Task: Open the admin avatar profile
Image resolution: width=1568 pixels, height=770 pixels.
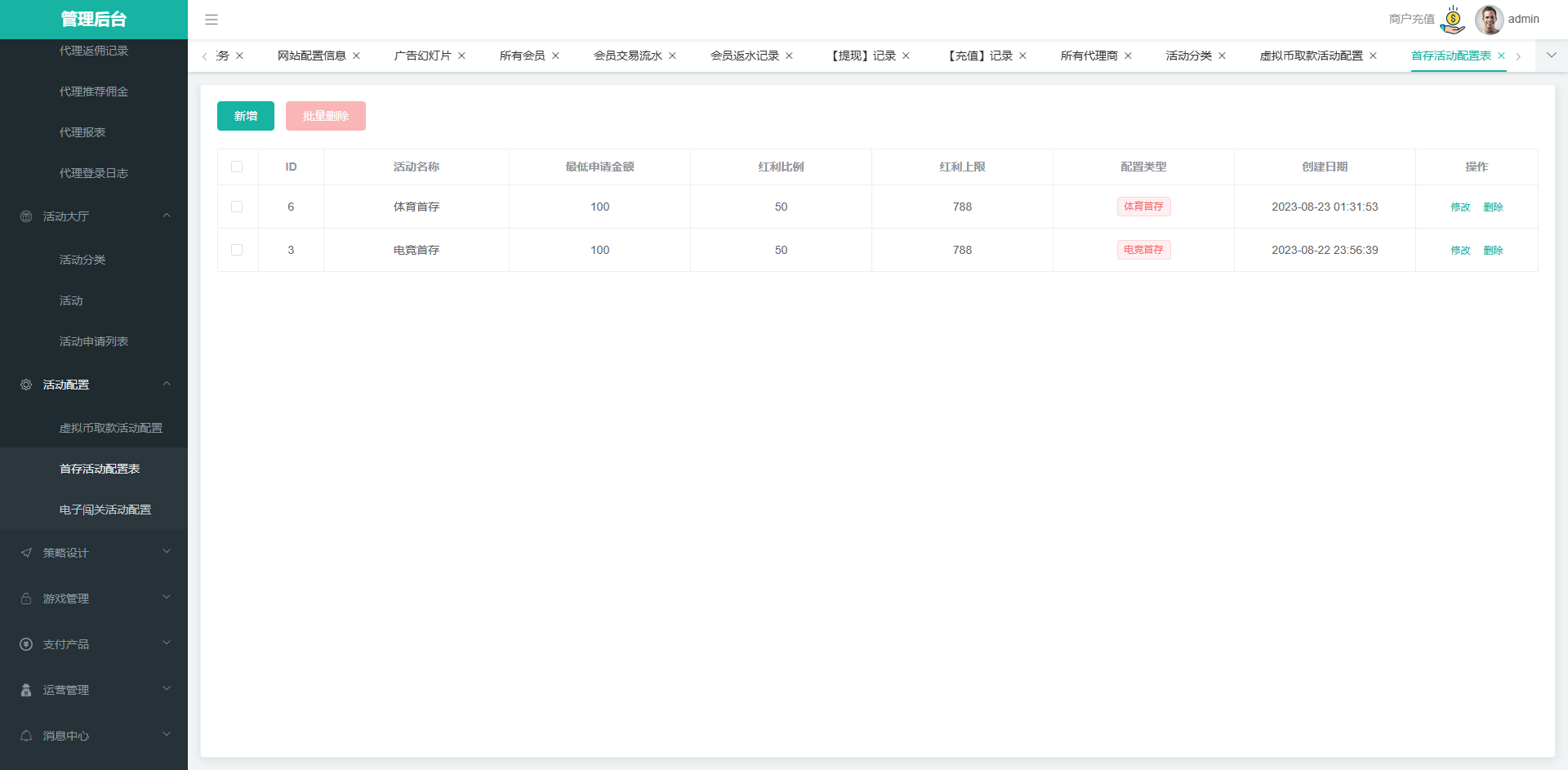Action: click(x=1489, y=20)
